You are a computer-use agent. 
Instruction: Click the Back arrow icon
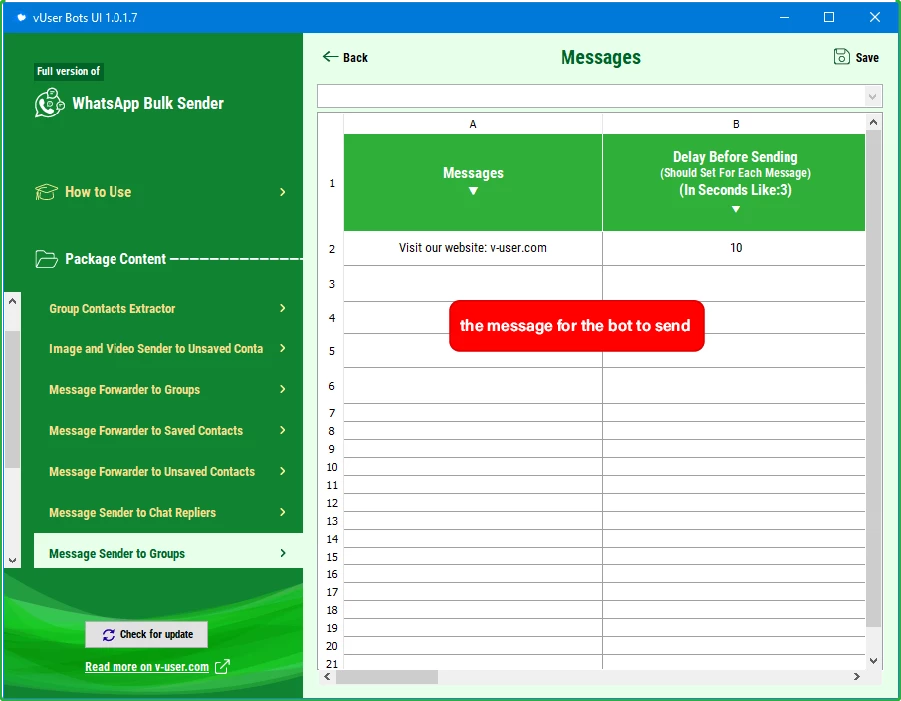point(330,56)
